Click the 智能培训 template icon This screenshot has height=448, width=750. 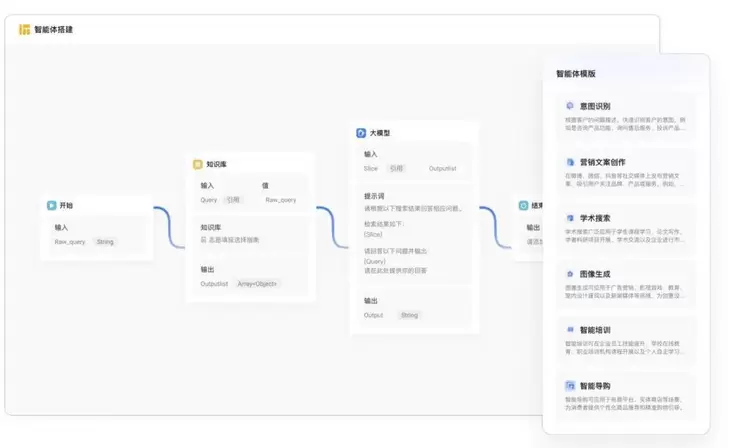570,329
